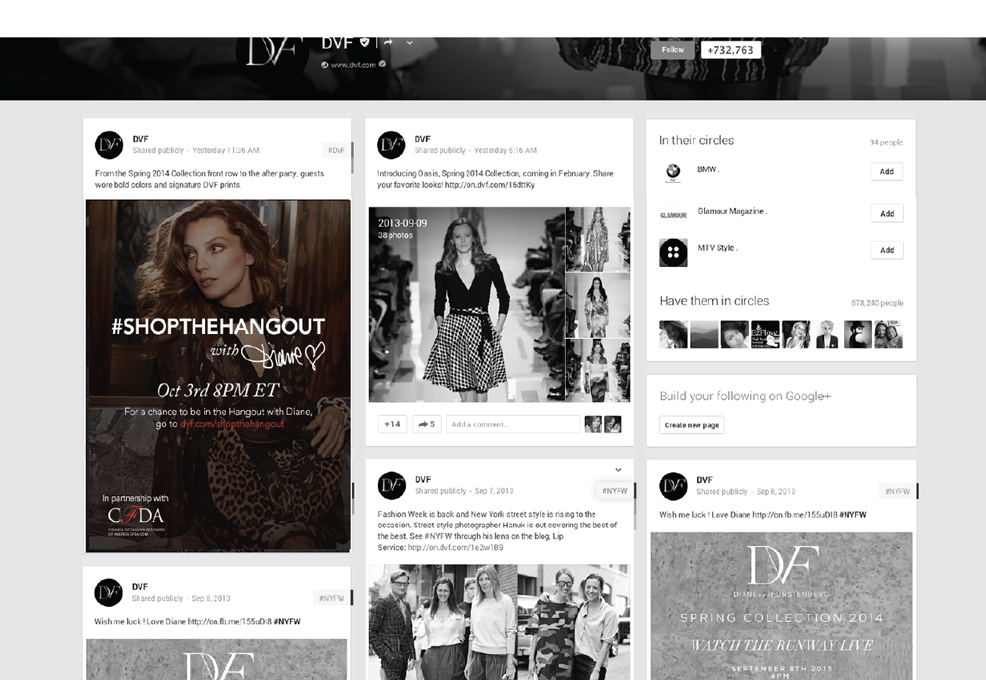
Task: Click the BMW logo in "In their circles"
Action: (x=672, y=170)
